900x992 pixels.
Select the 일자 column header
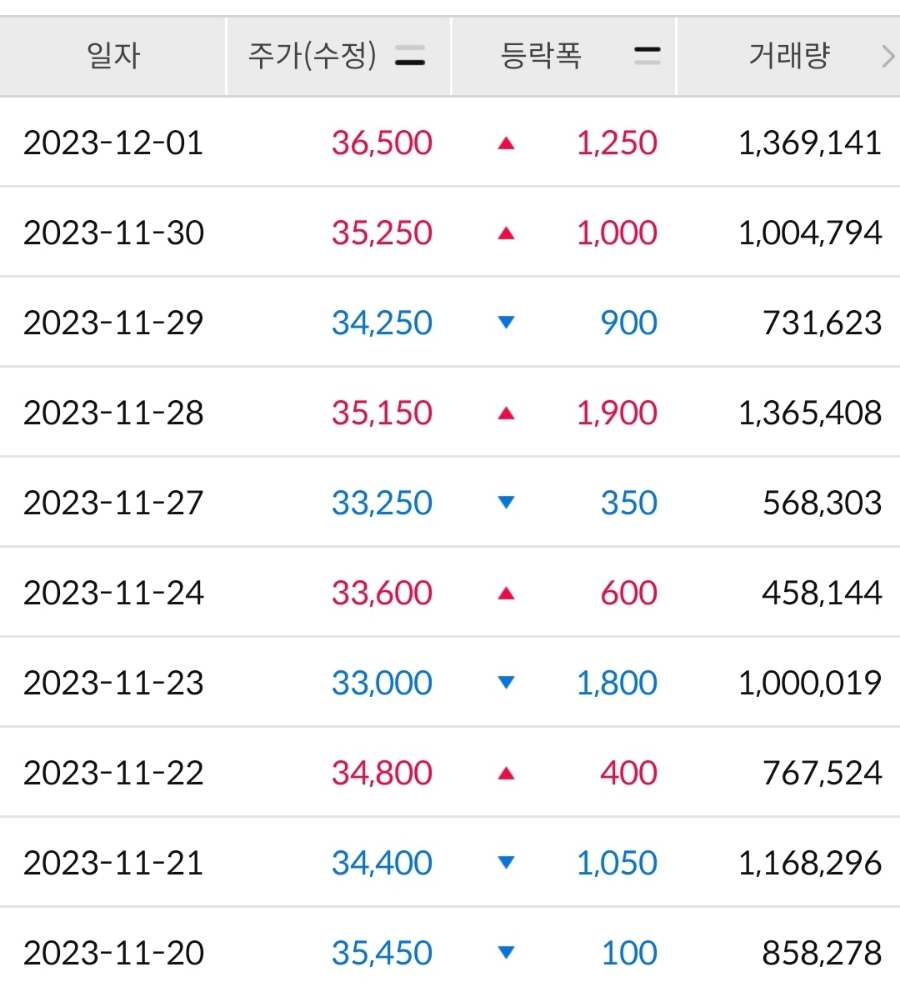(113, 56)
